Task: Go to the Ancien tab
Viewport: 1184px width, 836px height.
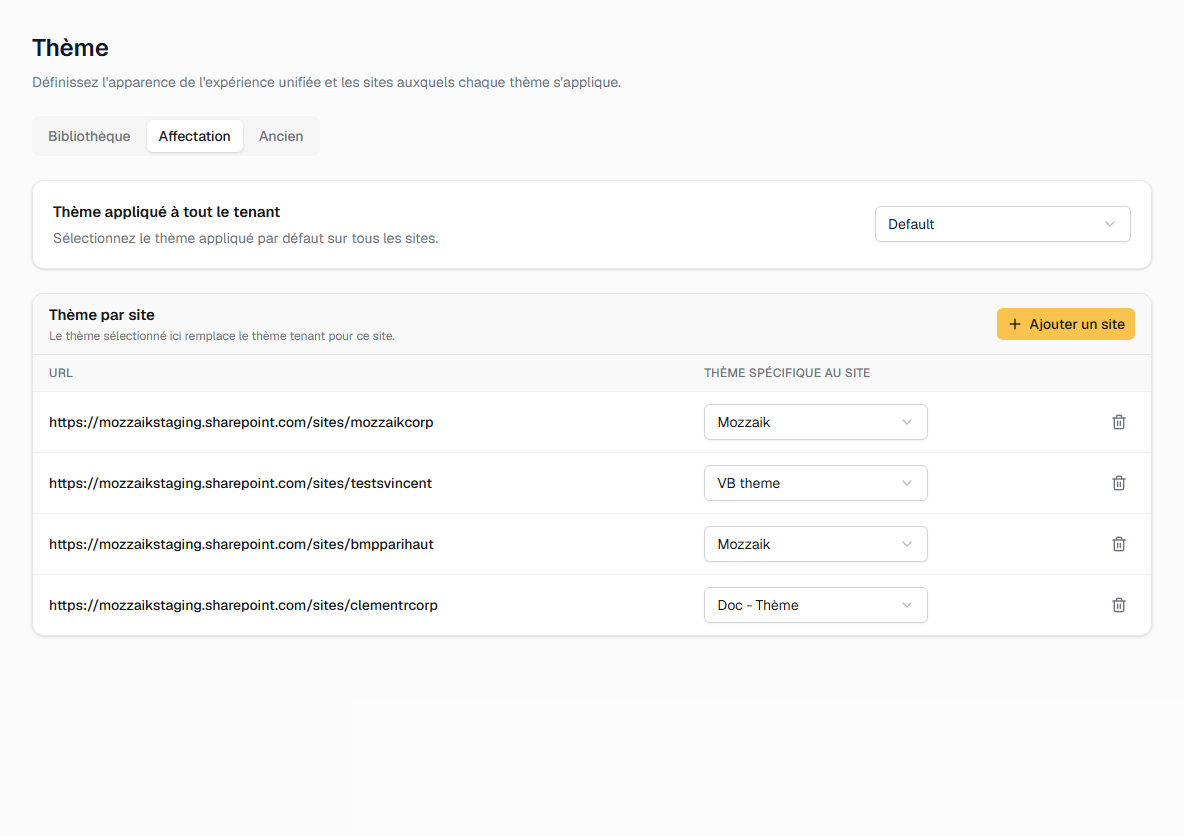Action: pyautogui.click(x=281, y=136)
